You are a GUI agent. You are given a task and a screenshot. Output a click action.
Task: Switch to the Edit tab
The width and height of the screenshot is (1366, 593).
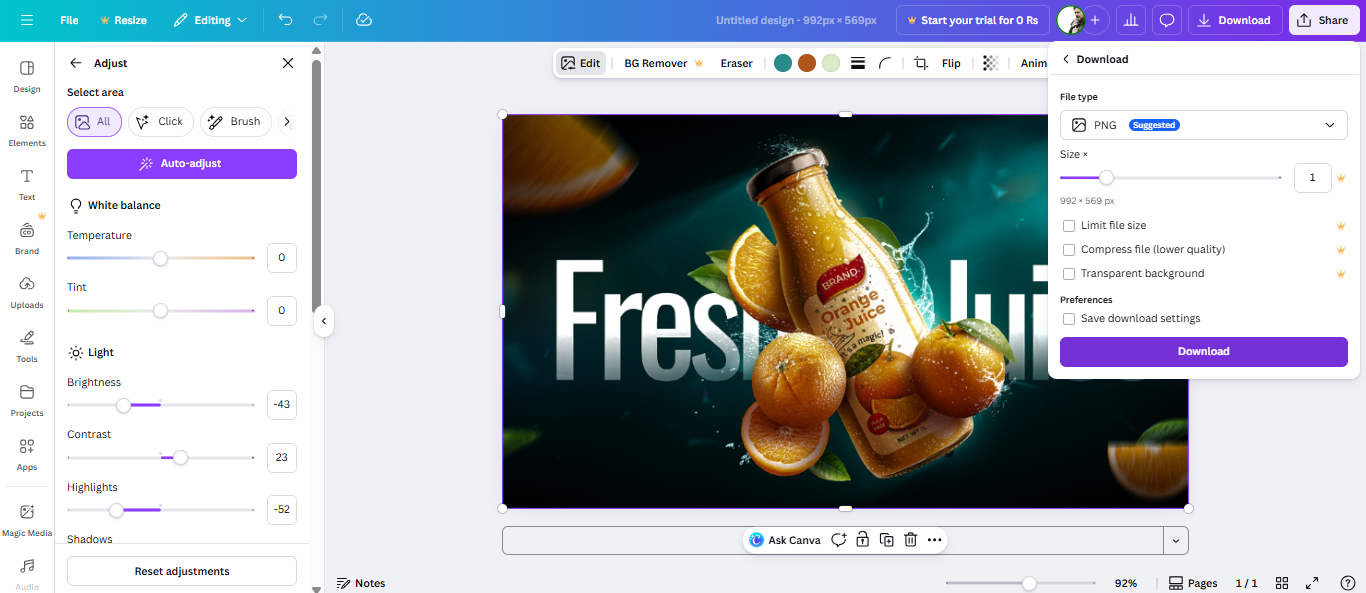[581, 62]
